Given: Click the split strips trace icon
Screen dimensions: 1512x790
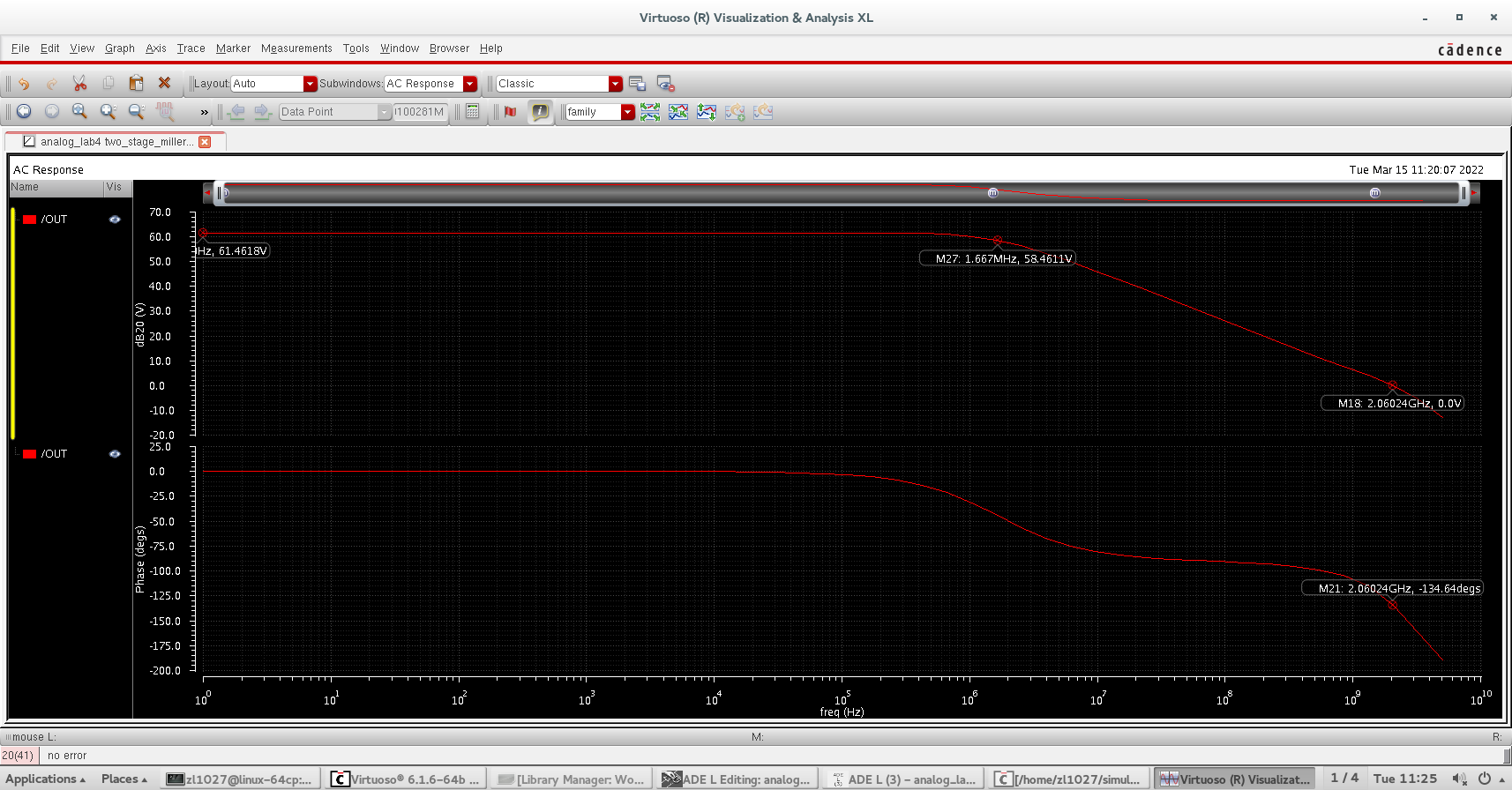Looking at the screenshot, I should 650,112.
